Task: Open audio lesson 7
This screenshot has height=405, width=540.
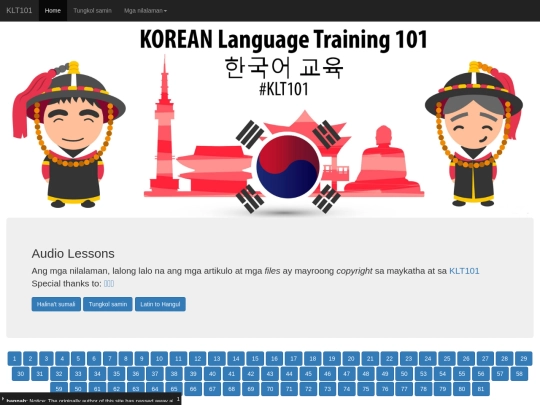Action: point(110,359)
